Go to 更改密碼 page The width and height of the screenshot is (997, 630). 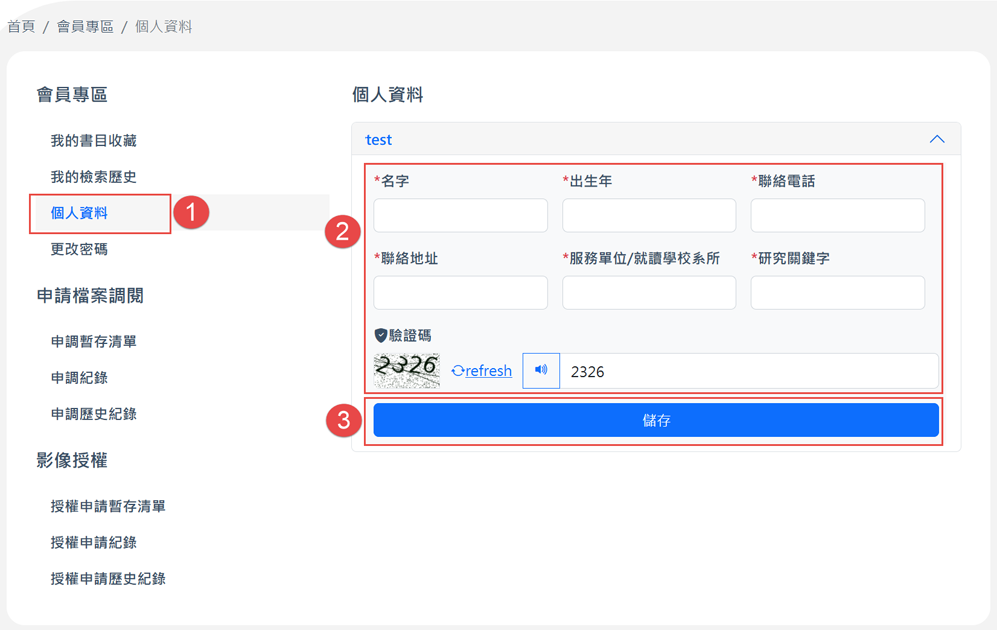(79, 249)
